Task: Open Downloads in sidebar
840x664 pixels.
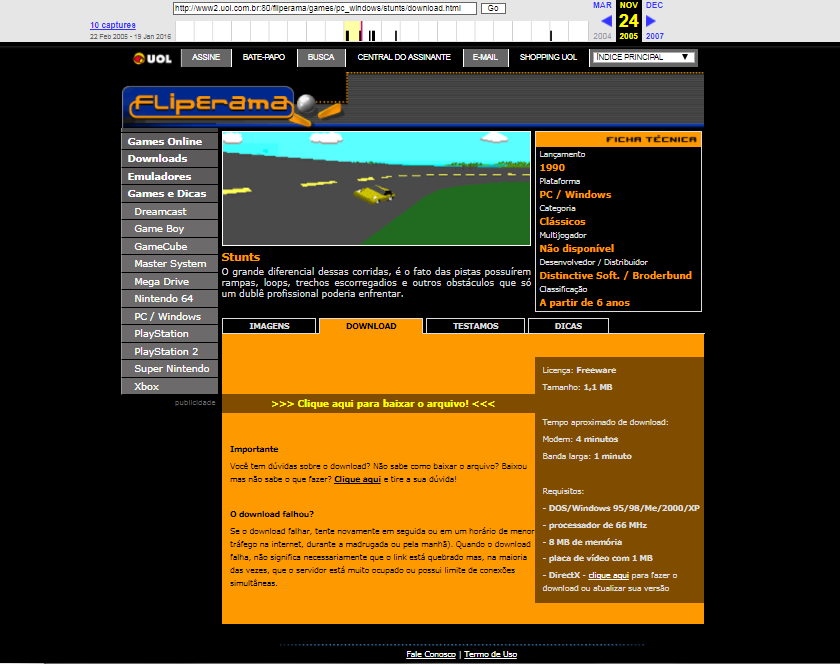Action: (169, 159)
